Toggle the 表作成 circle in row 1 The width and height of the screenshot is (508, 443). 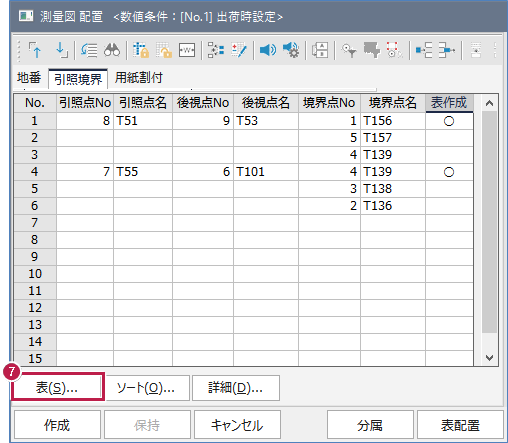point(449,121)
